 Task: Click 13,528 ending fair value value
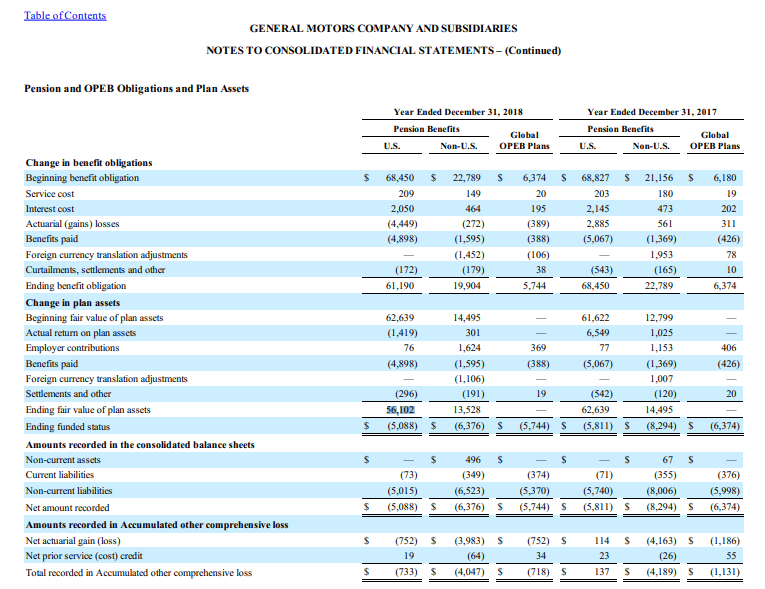466,410
